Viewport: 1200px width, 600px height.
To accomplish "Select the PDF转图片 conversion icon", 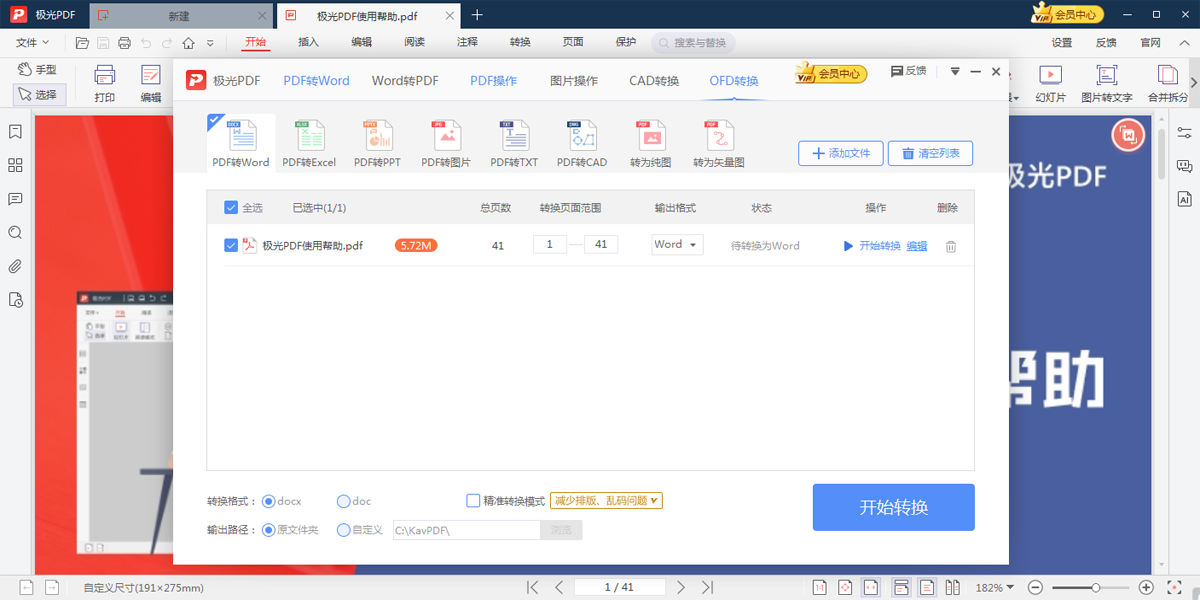I will [445, 143].
